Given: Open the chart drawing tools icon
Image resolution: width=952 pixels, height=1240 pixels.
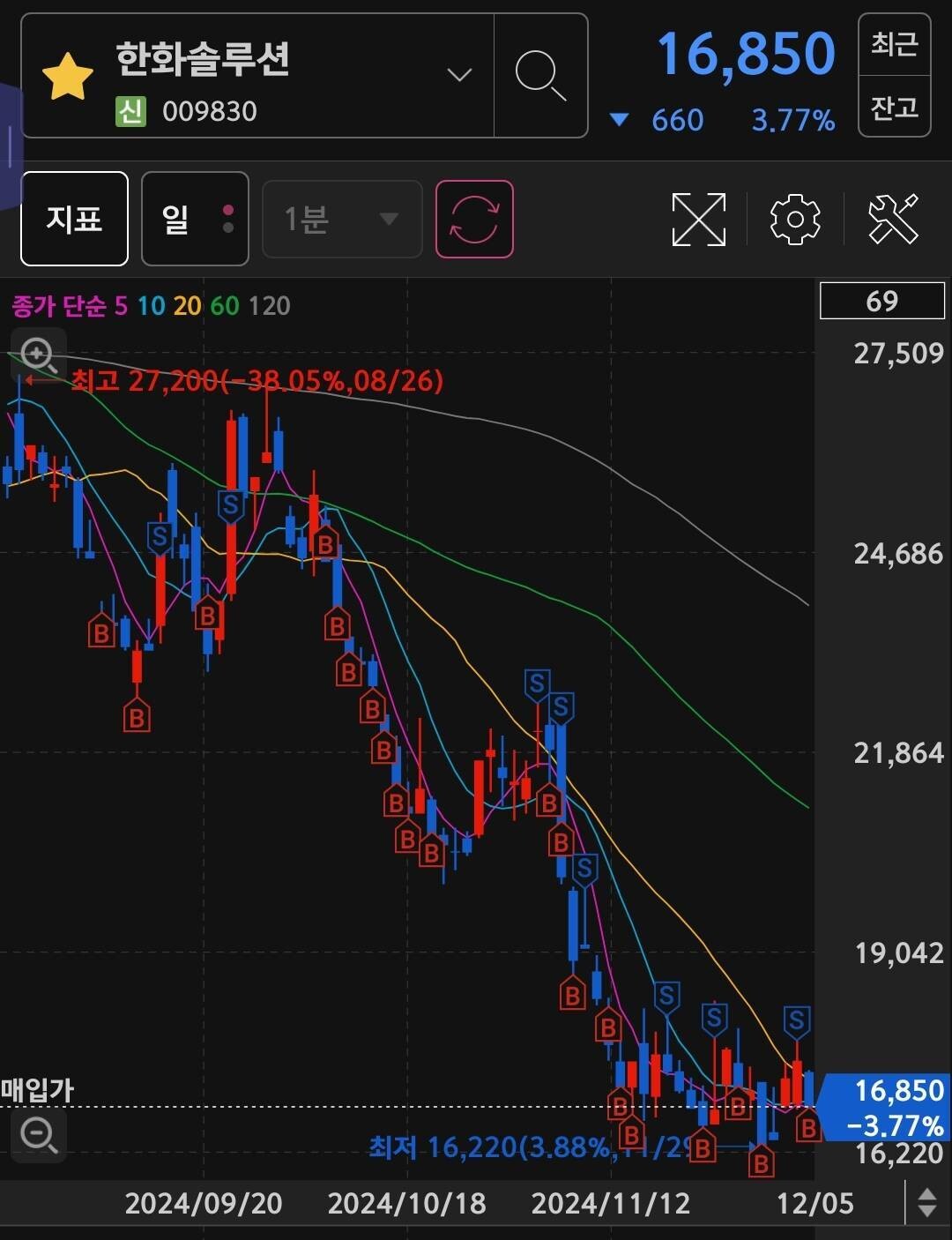Looking at the screenshot, I should click(893, 219).
